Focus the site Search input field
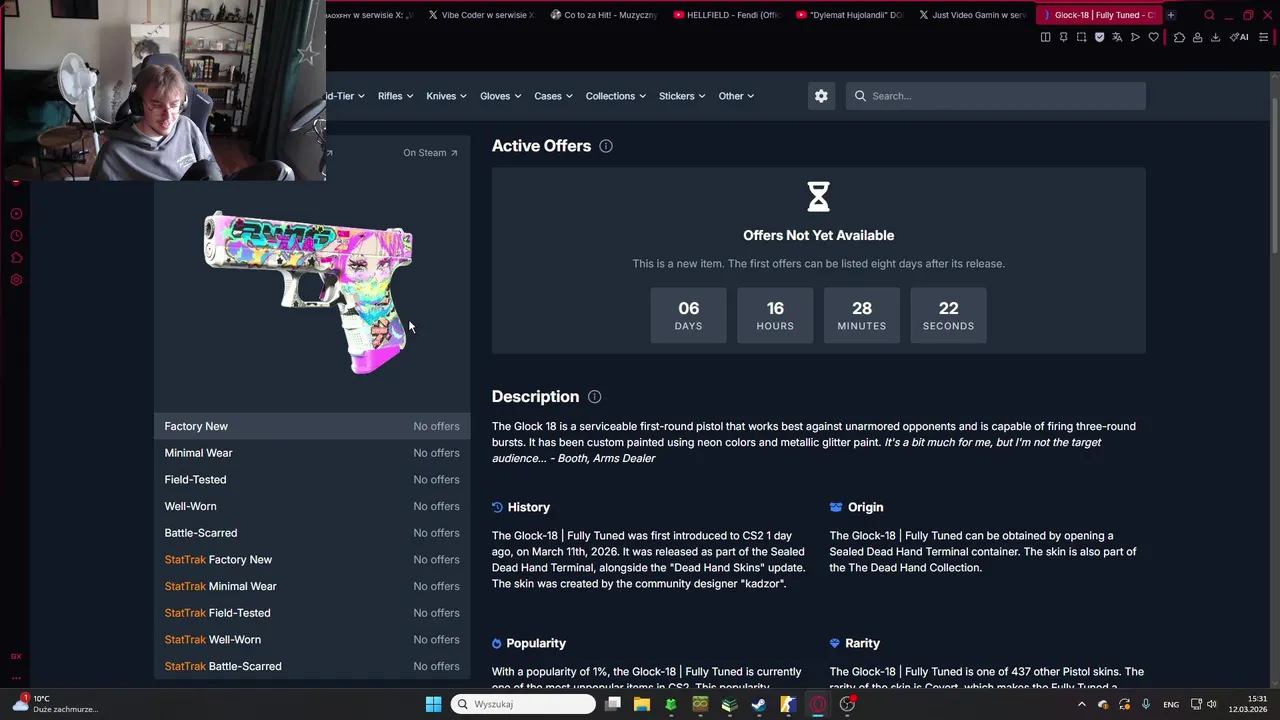Screen dimensions: 1280x720 point(996,96)
